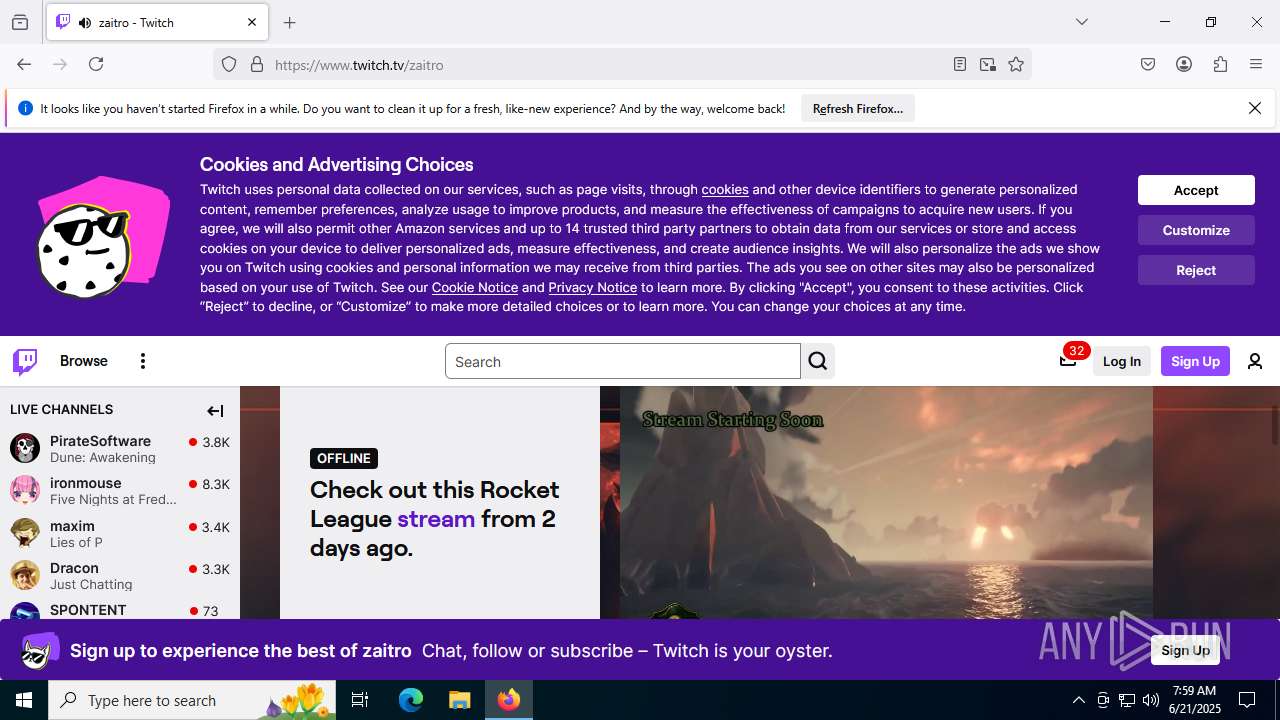The height and width of the screenshot is (720, 1280).
Task: Mute the zaitro tab audio icon
Action: coord(85,23)
